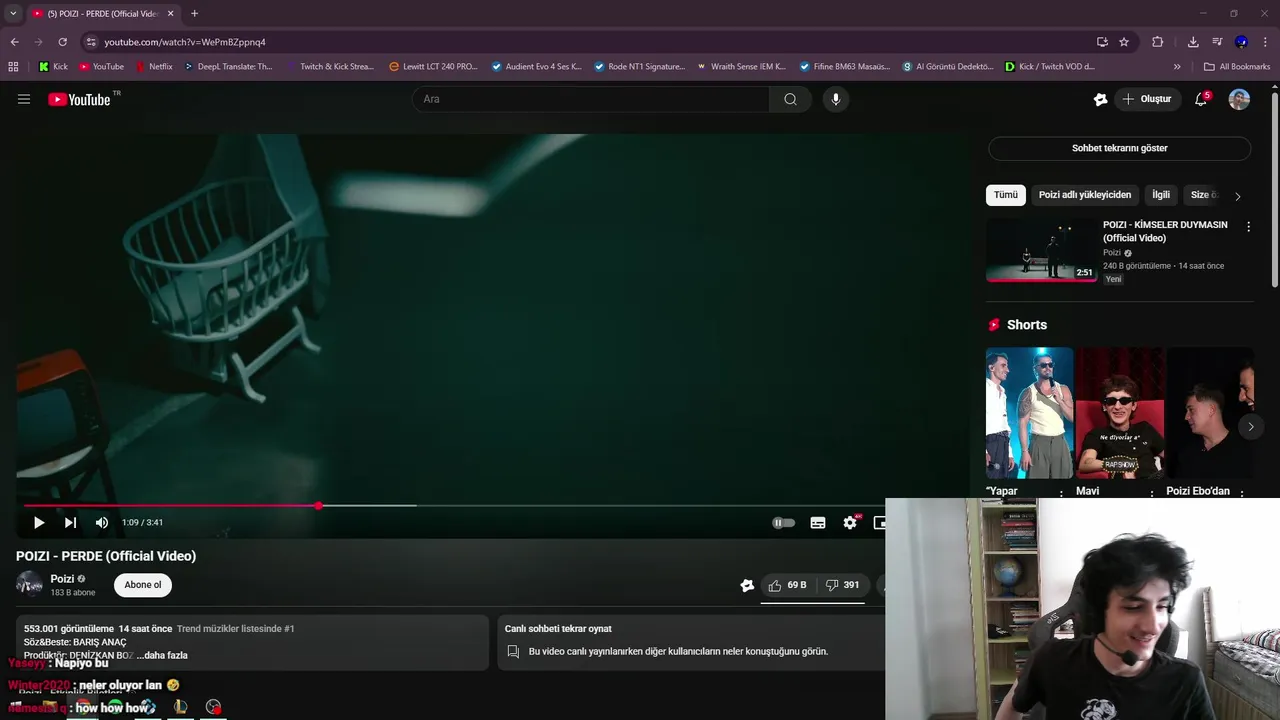This screenshot has height=720, width=1280.
Task: Open YouTube notifications bell
Action: click(1201, 99)
